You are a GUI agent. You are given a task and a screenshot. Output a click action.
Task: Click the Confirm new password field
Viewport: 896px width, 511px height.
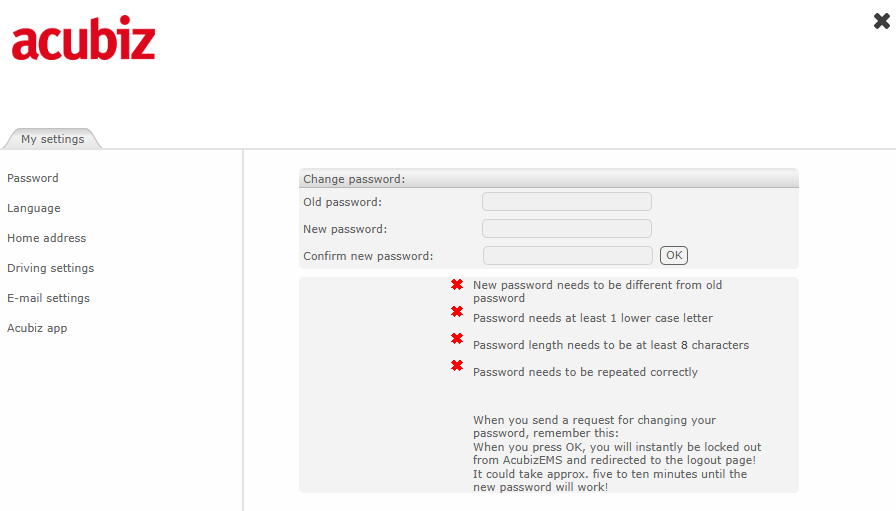tap(567, 256)
